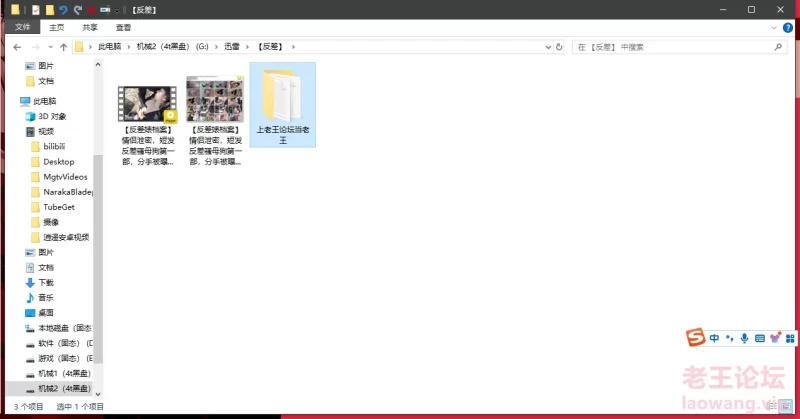The image size is (800, 419).
Task: Open recent locations dropdown arrow
Action: tap(50, 47)
